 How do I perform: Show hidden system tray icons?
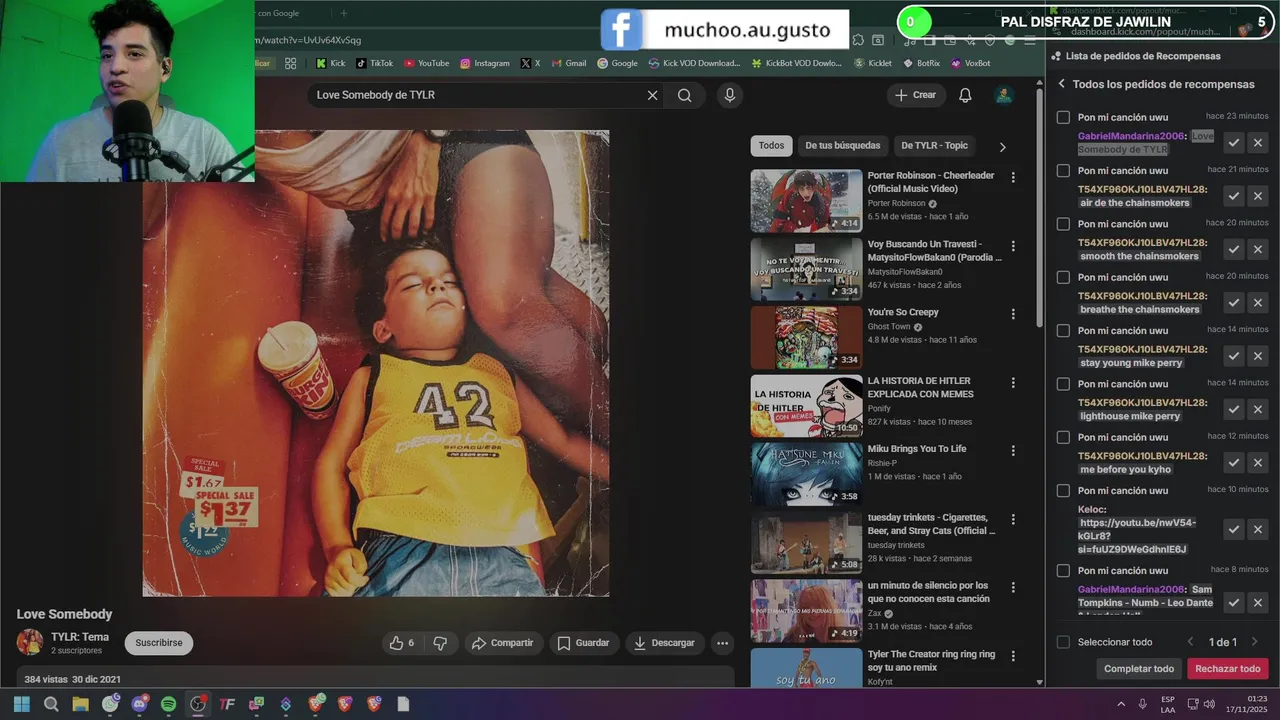tap(1121, 704)
